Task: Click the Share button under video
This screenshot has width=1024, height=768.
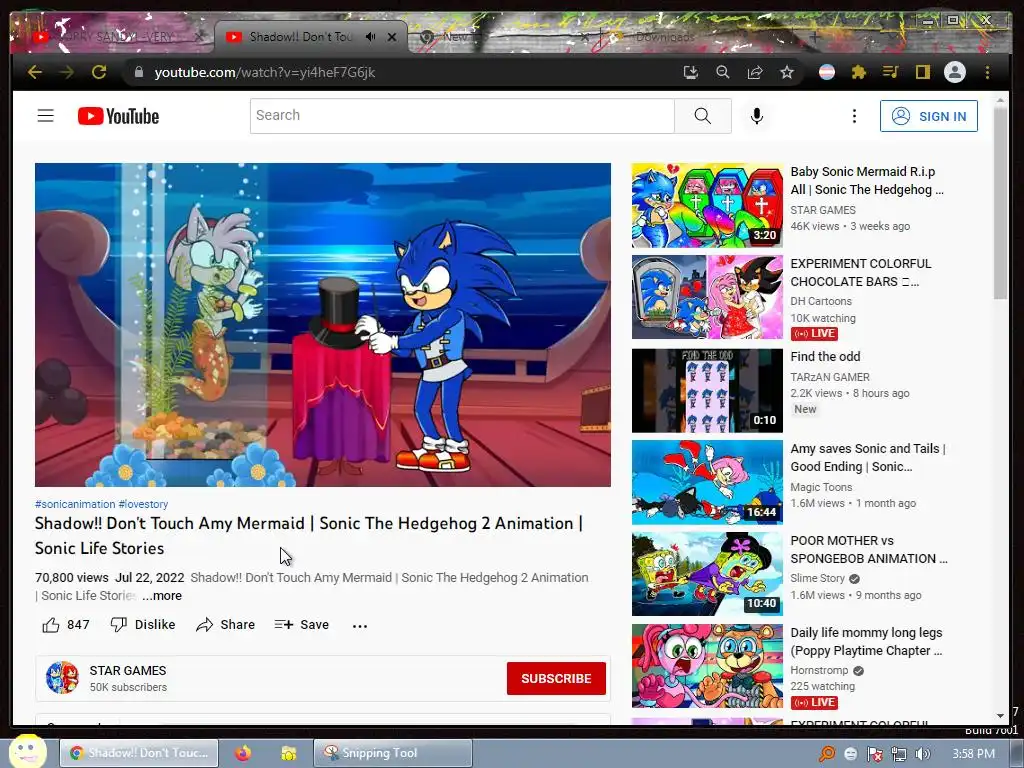Action: [225, 625]
